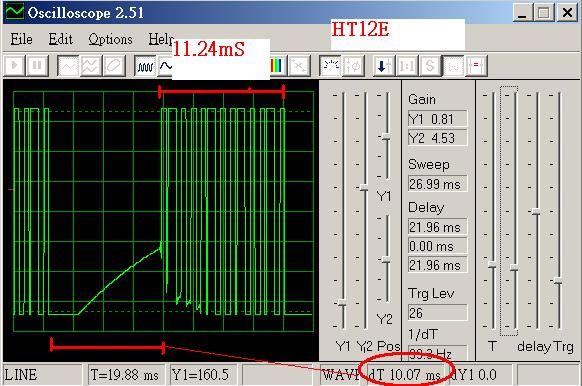Click the Pause toolbar button
This screenshot has width=582, height=386.
37,66
